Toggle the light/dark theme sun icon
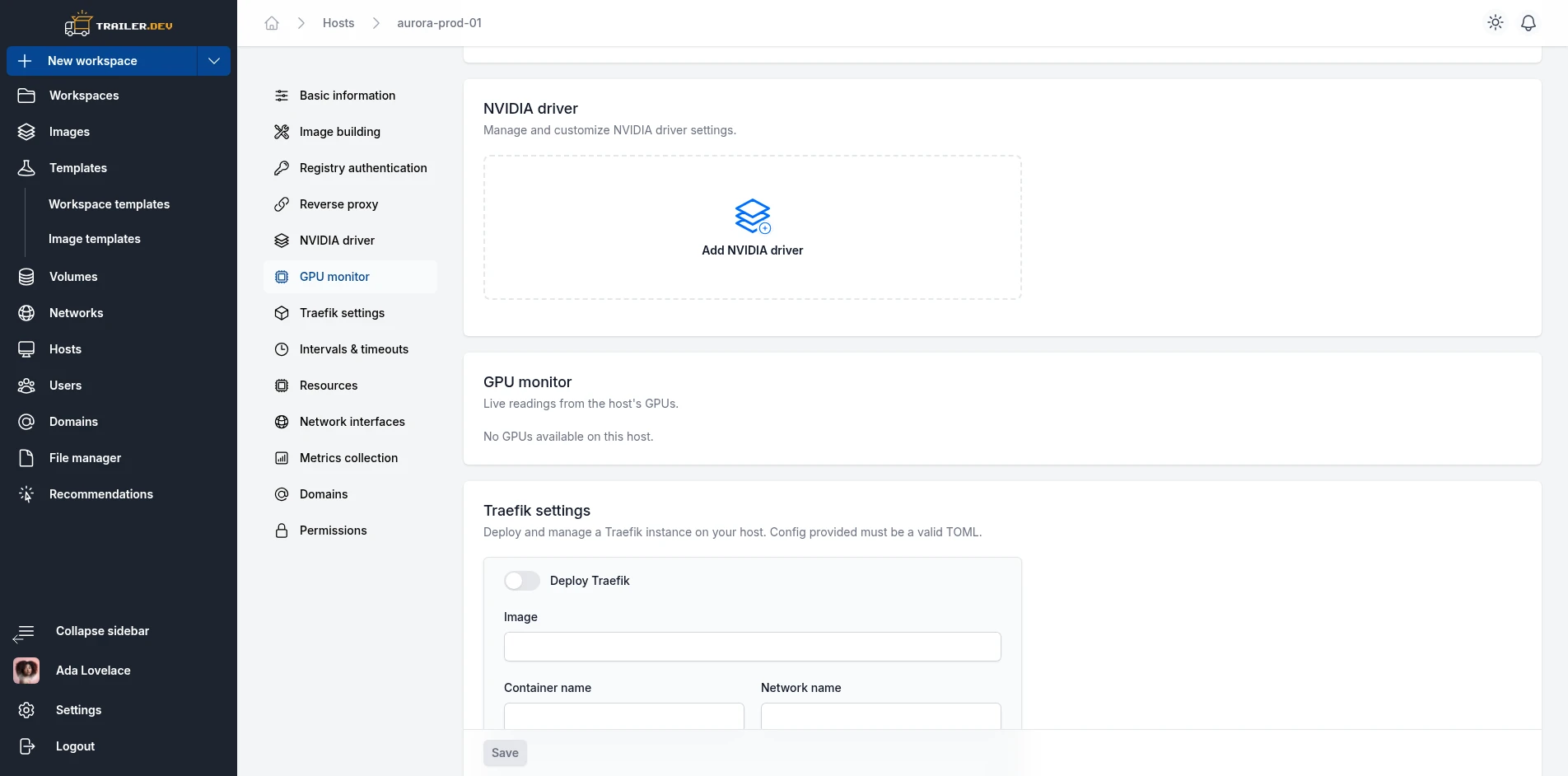Viewport: 1568px width, 776px height. click(1496, 23)
